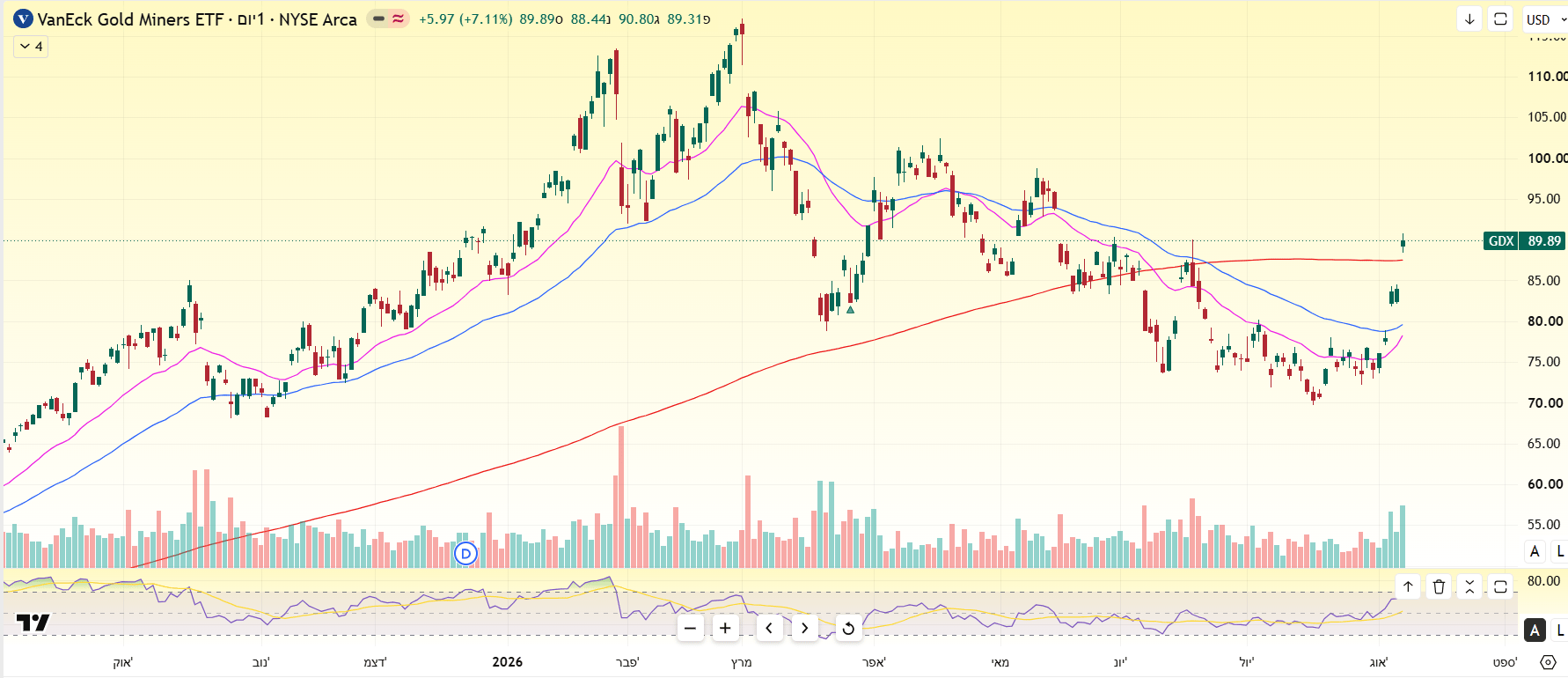This screenshot has height=678, width=1568.
Task: Click the TradingView logo
Action: 33,623
